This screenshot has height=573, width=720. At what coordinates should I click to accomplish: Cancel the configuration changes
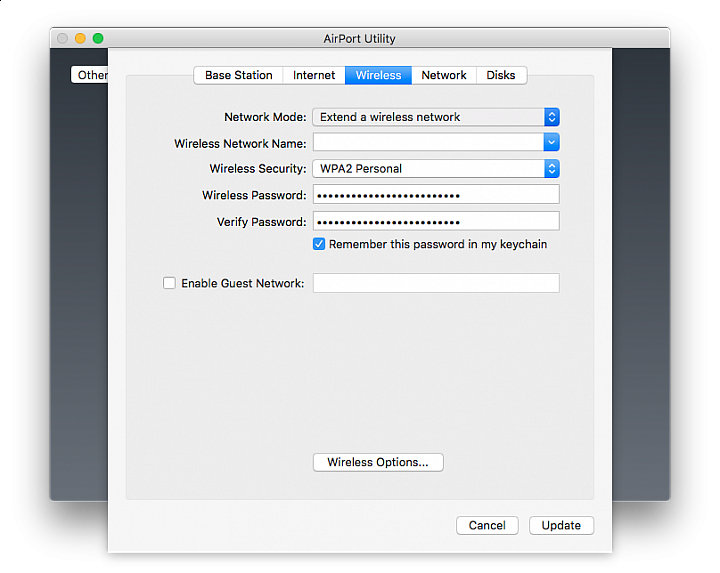(487, 525)
